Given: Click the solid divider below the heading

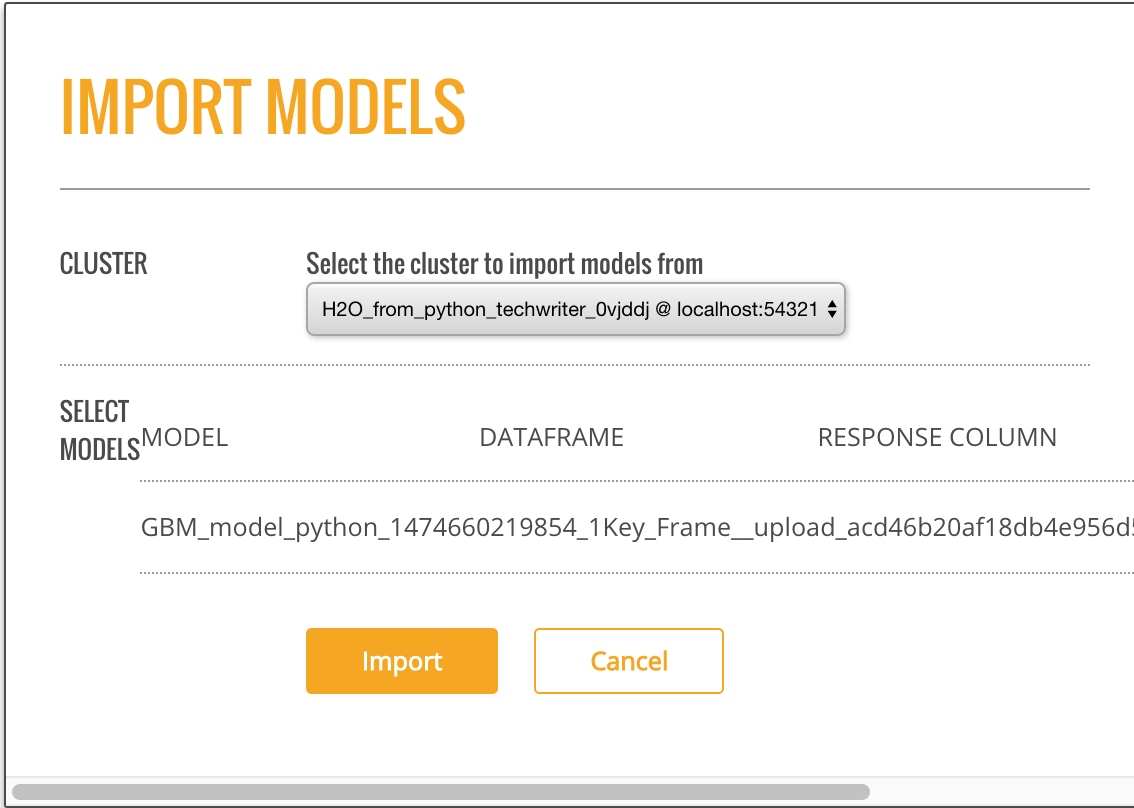Looking at the screenshot, I should click(574, 188).
